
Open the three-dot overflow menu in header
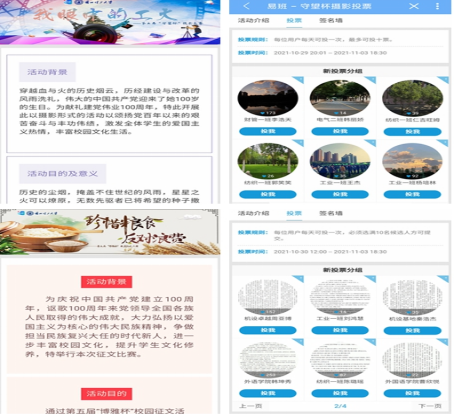(x=437, y=6)
